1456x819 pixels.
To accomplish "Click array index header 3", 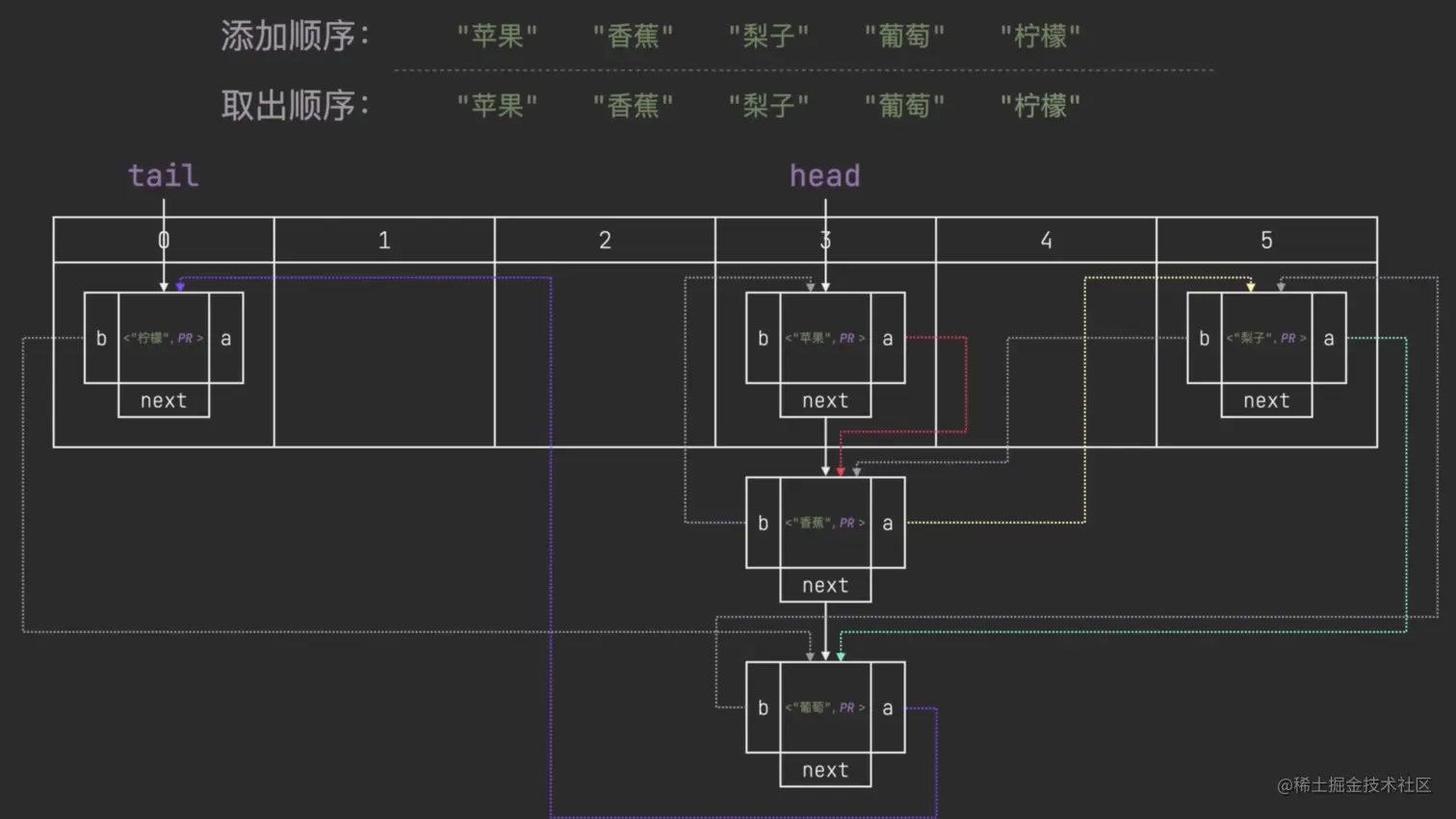I will pyautogui.click(x=825, y=240).
